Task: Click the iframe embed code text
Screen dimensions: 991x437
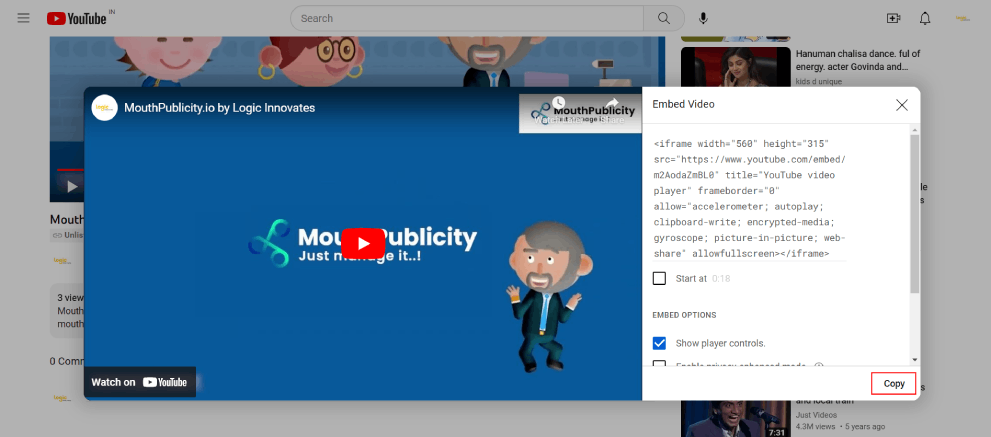Action: click(x=750, y=199)
